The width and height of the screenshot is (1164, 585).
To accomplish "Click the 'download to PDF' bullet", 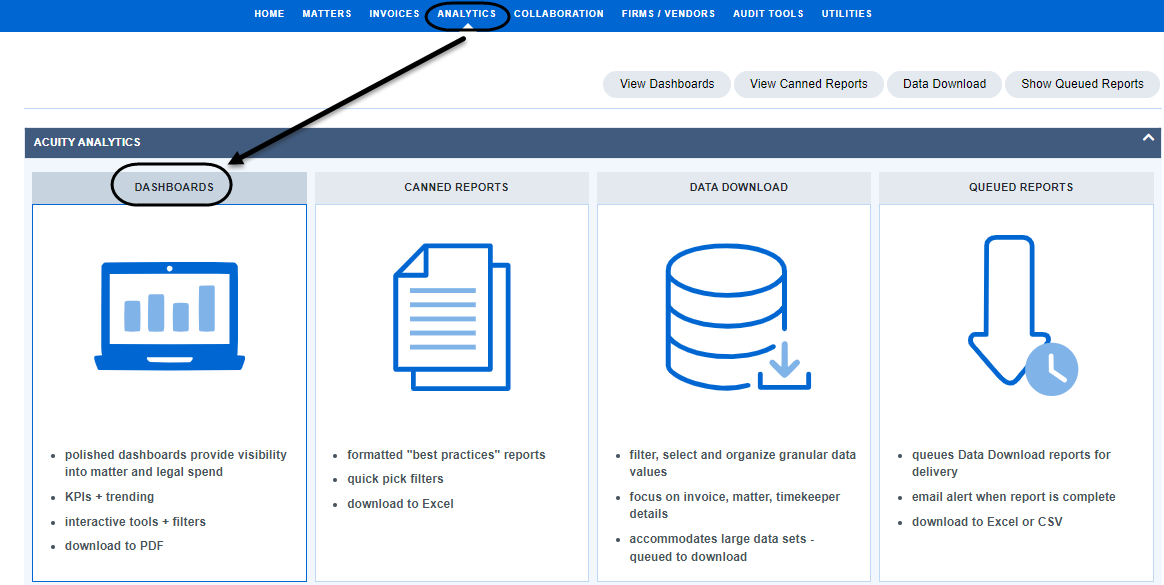I will tap(114, 546).
